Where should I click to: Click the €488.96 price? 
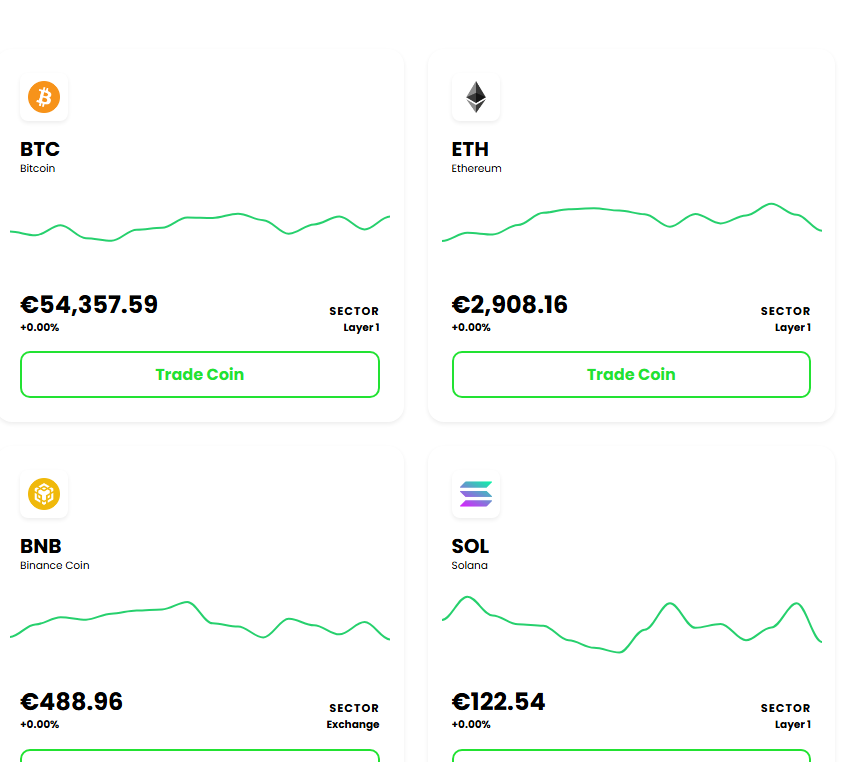click(x=71, y=702)
